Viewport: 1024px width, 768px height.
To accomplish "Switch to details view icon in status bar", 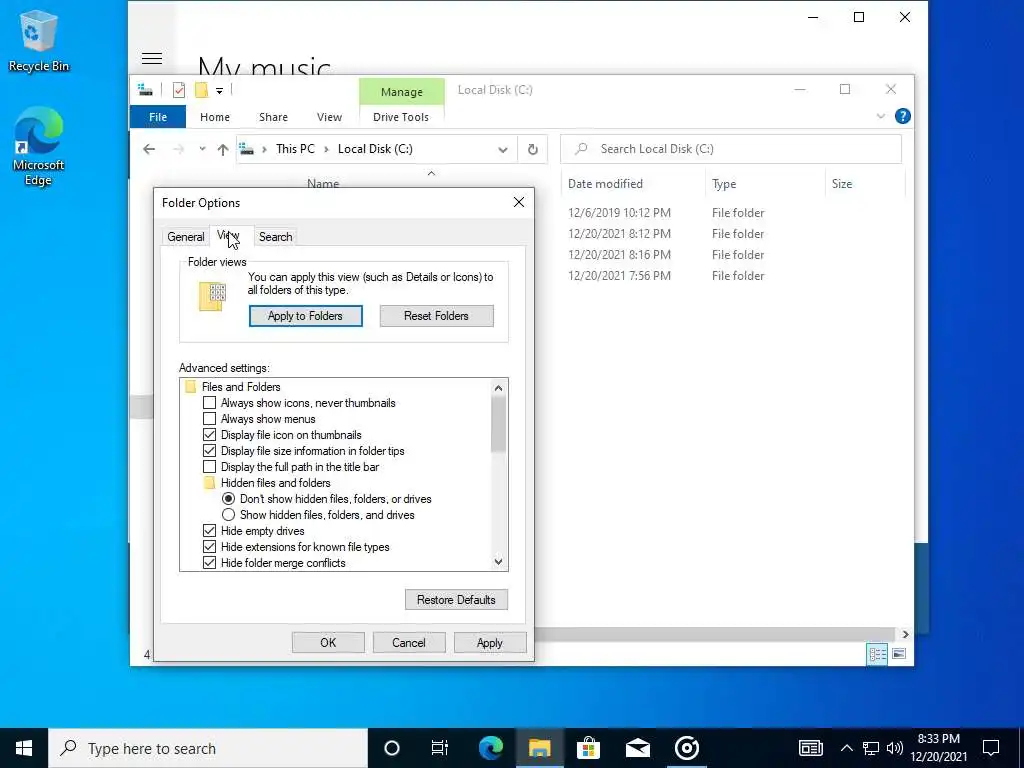I will click(x=877, y=654).
